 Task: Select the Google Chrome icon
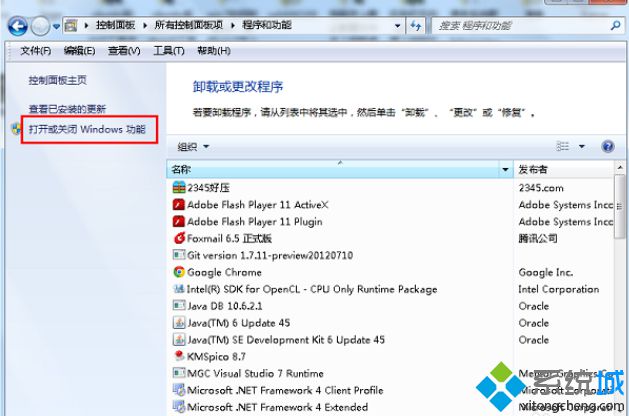coord(179,272)
